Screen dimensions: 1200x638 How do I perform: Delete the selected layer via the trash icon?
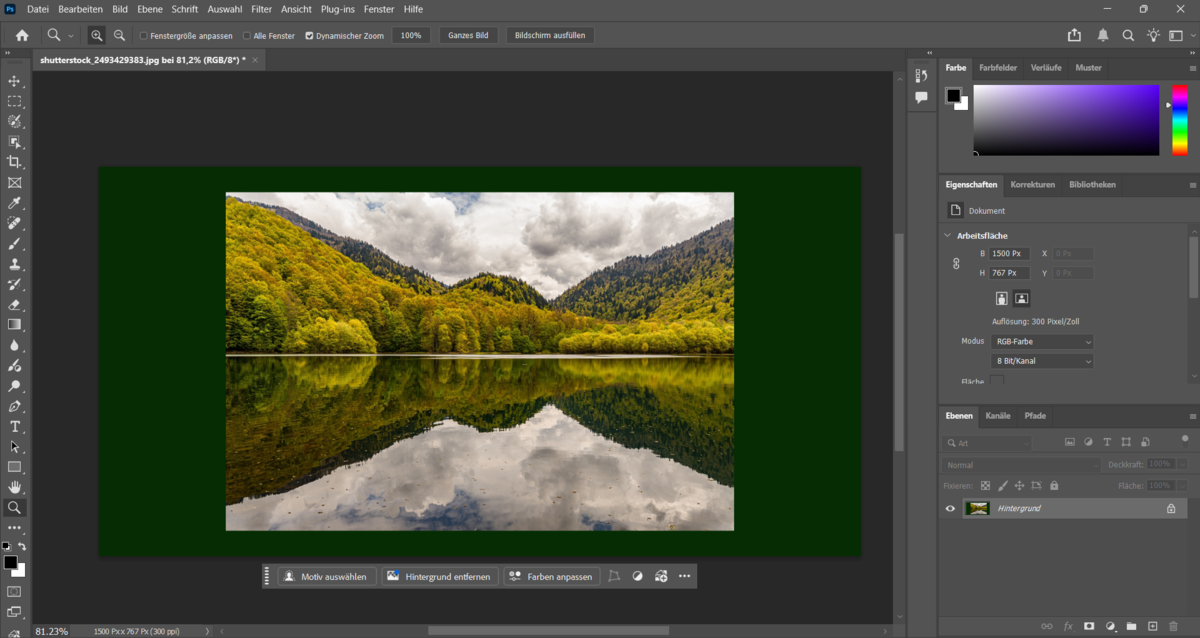(1172, 625)
